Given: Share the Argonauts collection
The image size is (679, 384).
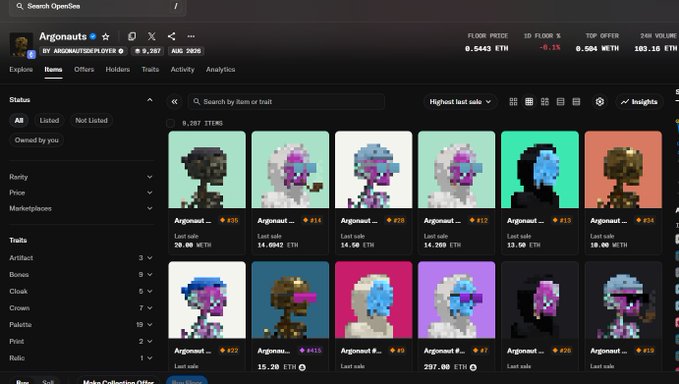Looking at the screenshot, I should [171, 36].
